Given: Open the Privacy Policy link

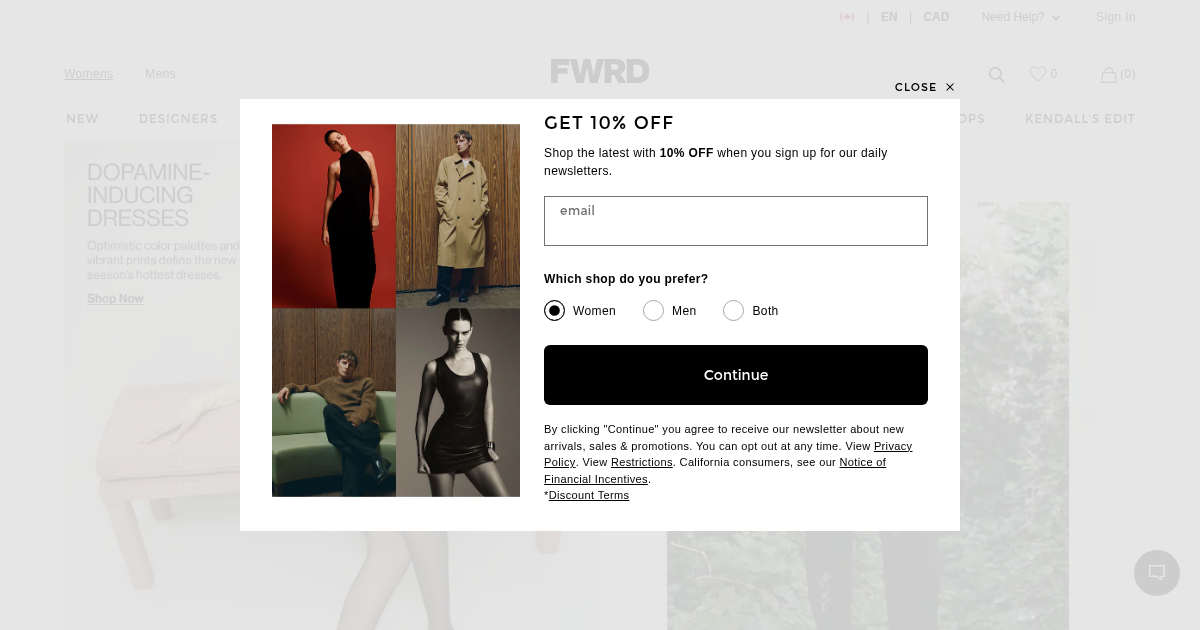Looking at the screenshot, I should pyautogui.click(x=728, y=454).
